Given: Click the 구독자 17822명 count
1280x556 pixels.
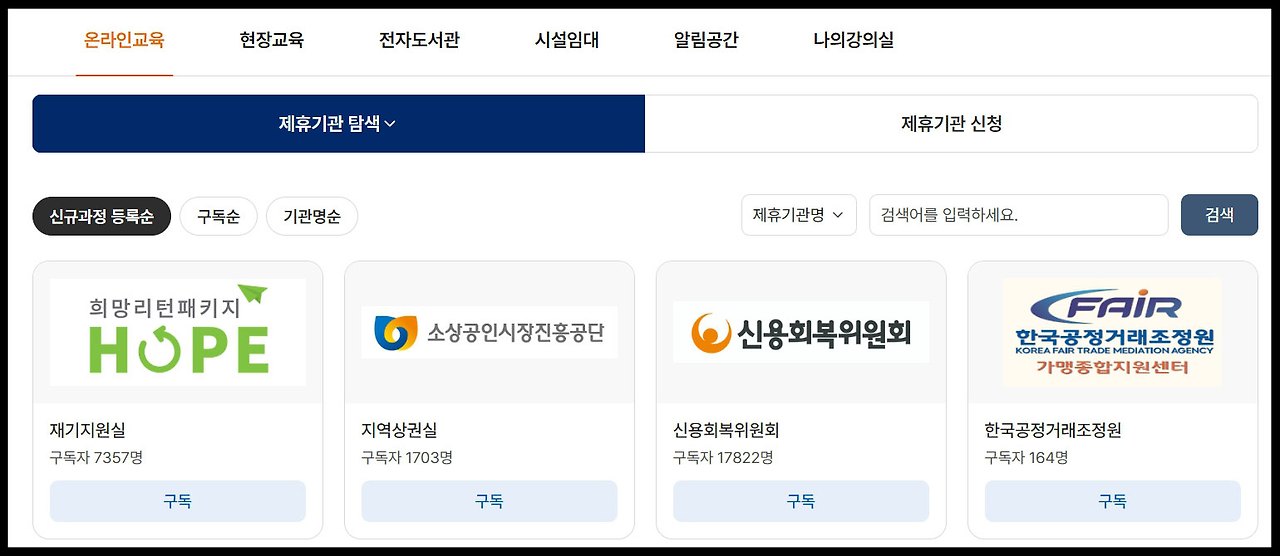Looking at the screenshot, I should tap(723, 458).
